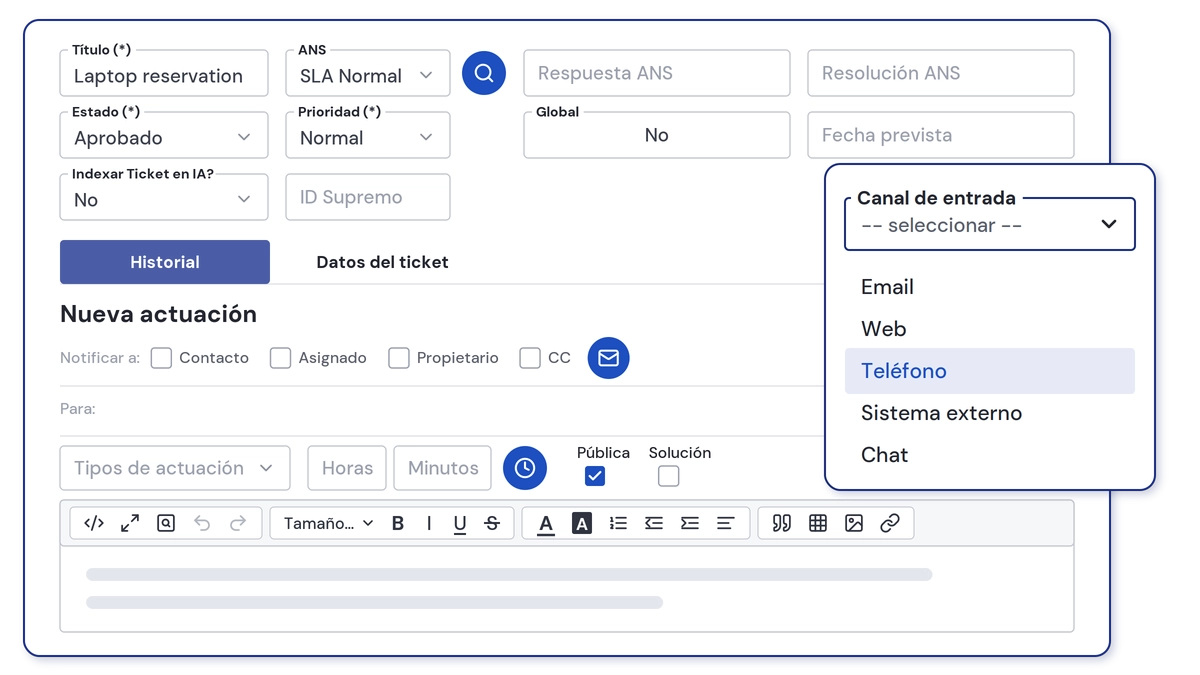Insert a link using the chain icon
The image size is (1200, 675).
890,523
